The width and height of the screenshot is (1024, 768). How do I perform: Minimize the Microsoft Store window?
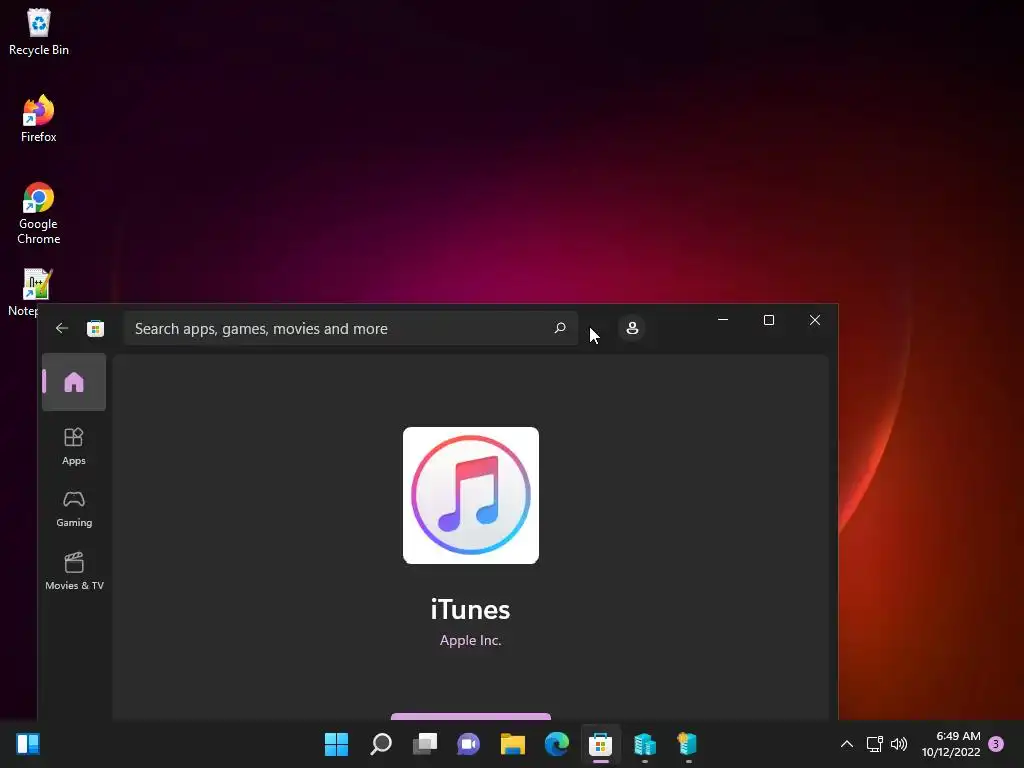(723, 320)
